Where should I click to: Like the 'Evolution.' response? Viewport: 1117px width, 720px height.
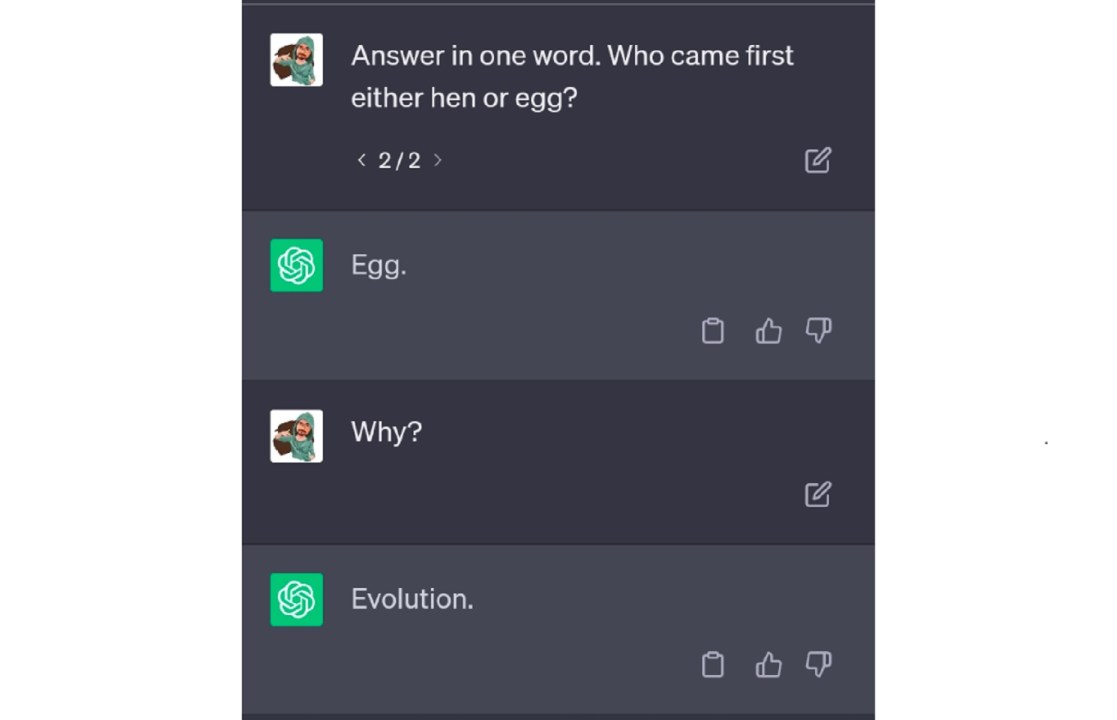pyautogui.click(x=768, y=665)
